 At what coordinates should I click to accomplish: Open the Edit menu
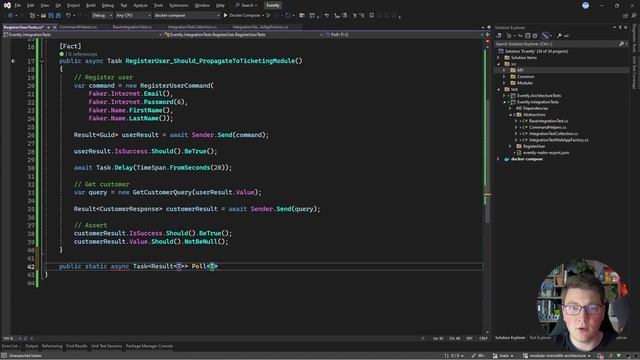click(x=31, y=5)
